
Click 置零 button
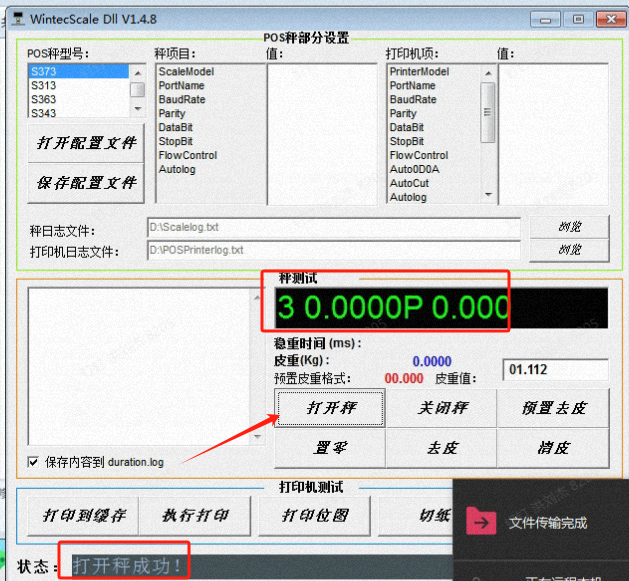click(331, 448)
